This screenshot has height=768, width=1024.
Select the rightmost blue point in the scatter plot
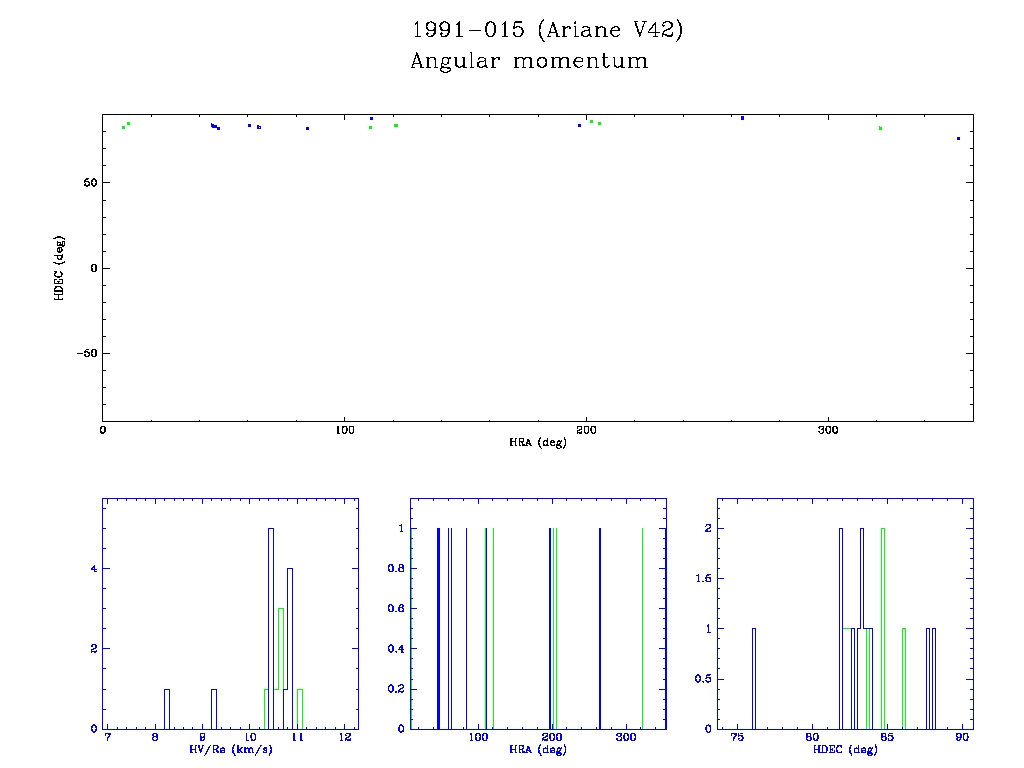958,139
